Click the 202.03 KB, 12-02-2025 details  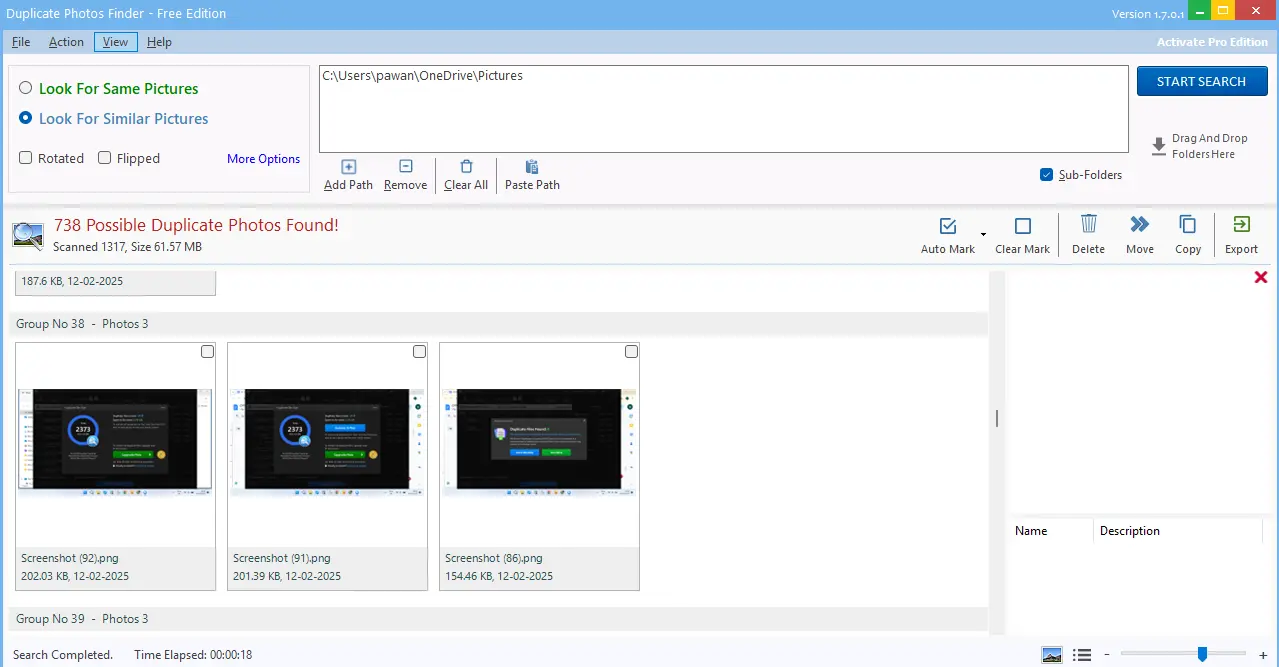coord(75,576)
